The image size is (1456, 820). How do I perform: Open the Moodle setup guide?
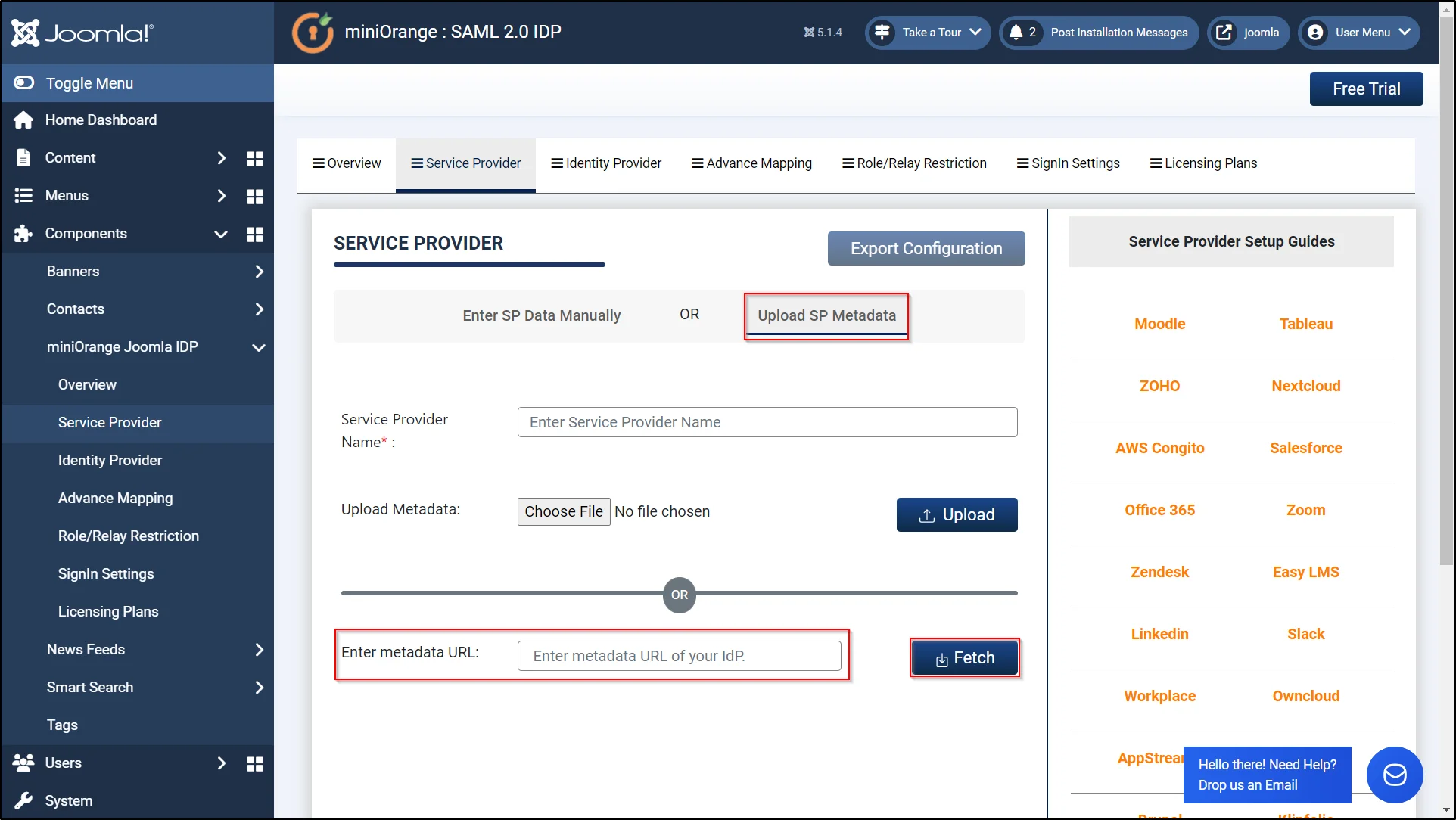click(x=1159, y=324)
